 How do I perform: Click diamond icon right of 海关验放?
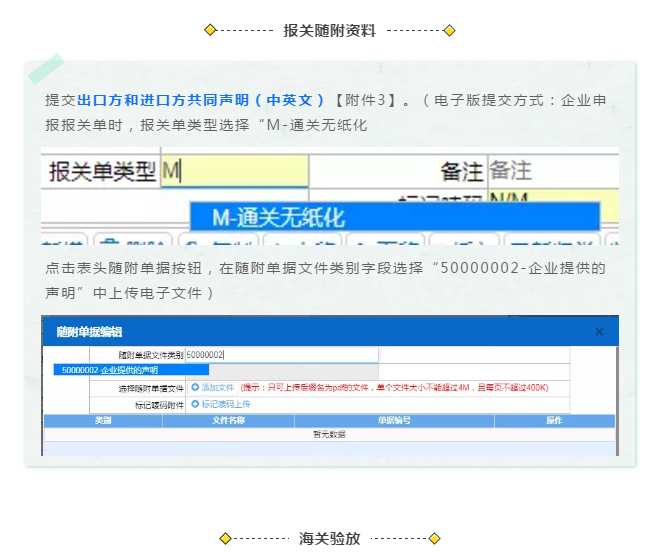coord(435,538)
